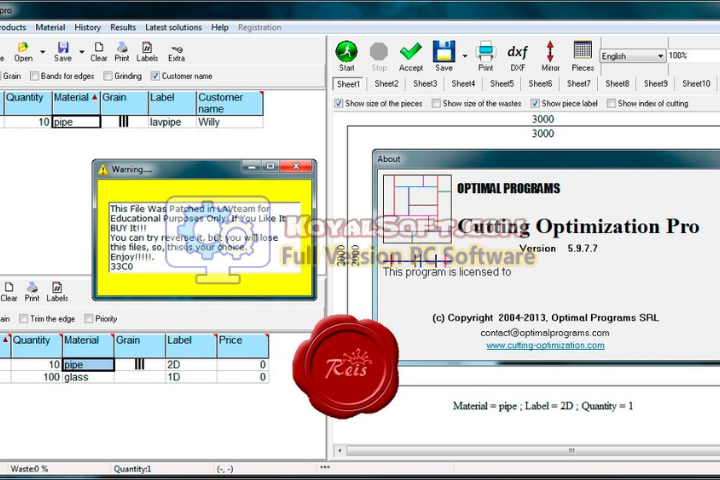Viewport: 720px width, 480px height.
Task: Start optimization with green running-man icon
Action: pyautogui.click(x=346, y=51)
